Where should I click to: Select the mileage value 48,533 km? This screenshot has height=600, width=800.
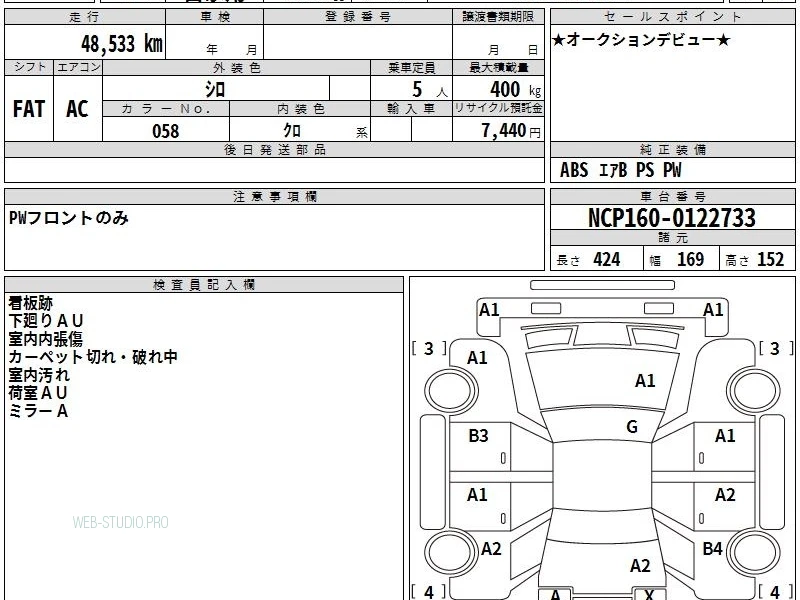tap(122, 44)
